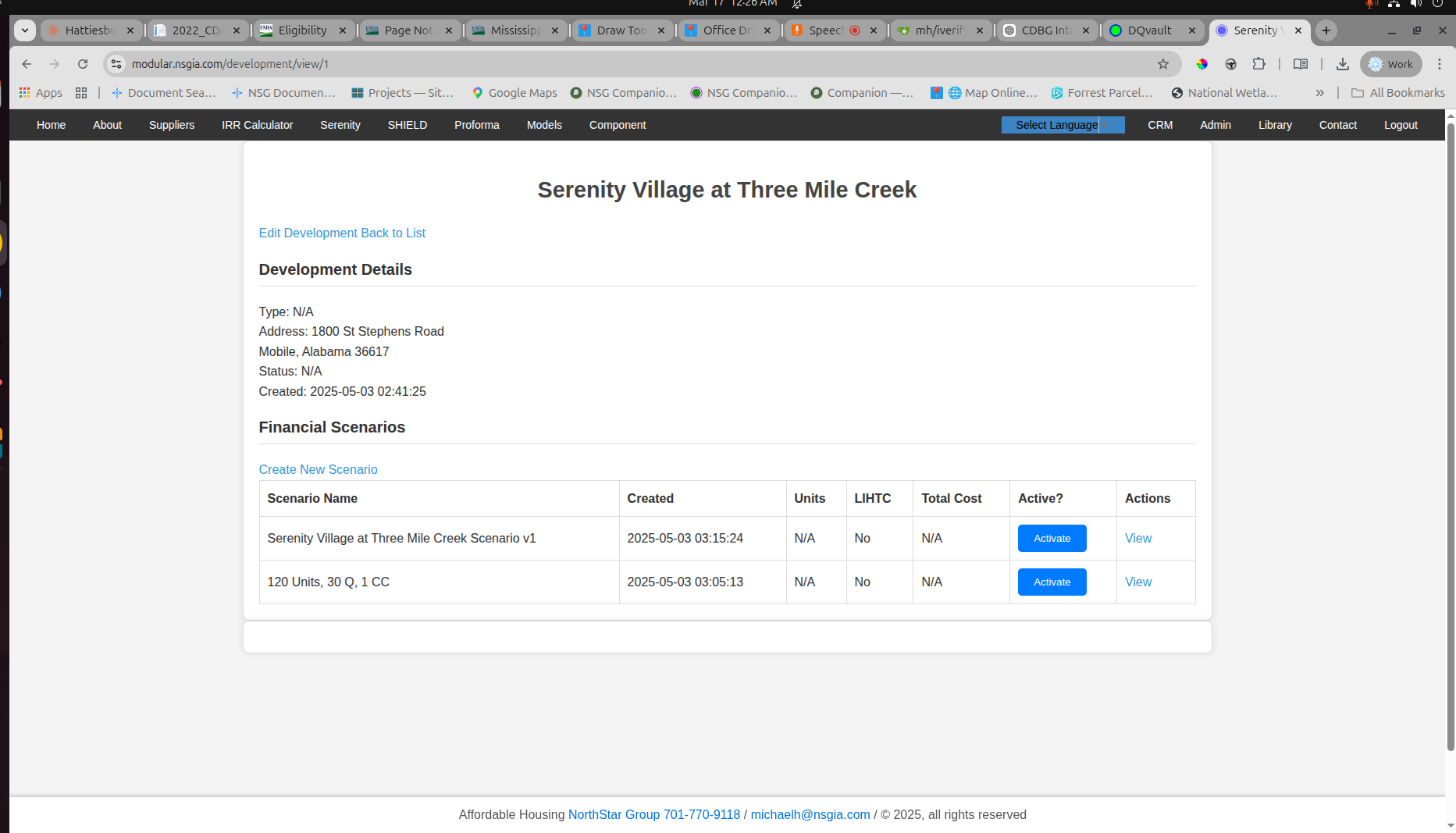View Serenity Village Scenario v1

coord(1138,539)
